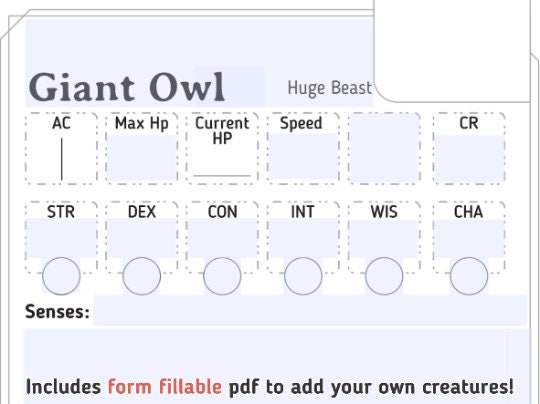
Task: Select the Speed value field
Action: pyautogui.click(x=303, y=157)
